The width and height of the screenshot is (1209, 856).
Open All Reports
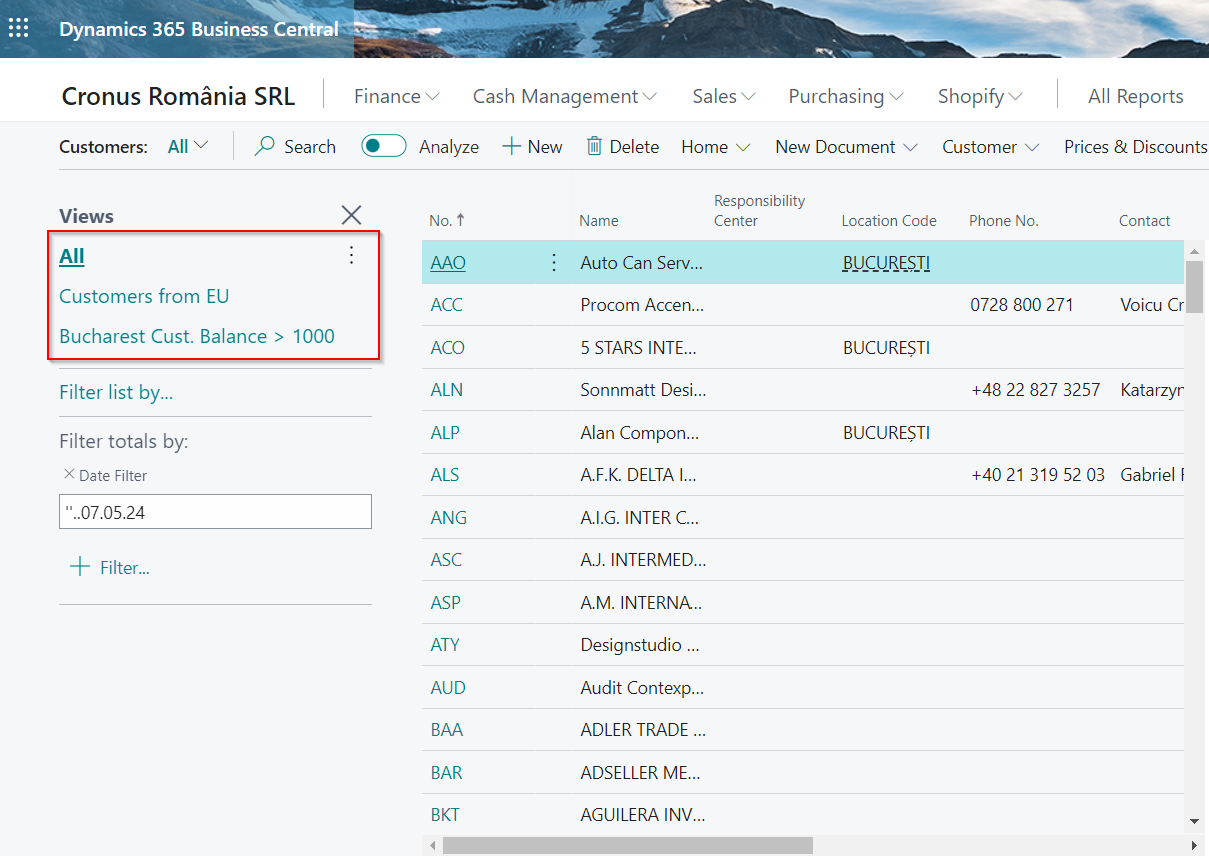coord(1136,96)
